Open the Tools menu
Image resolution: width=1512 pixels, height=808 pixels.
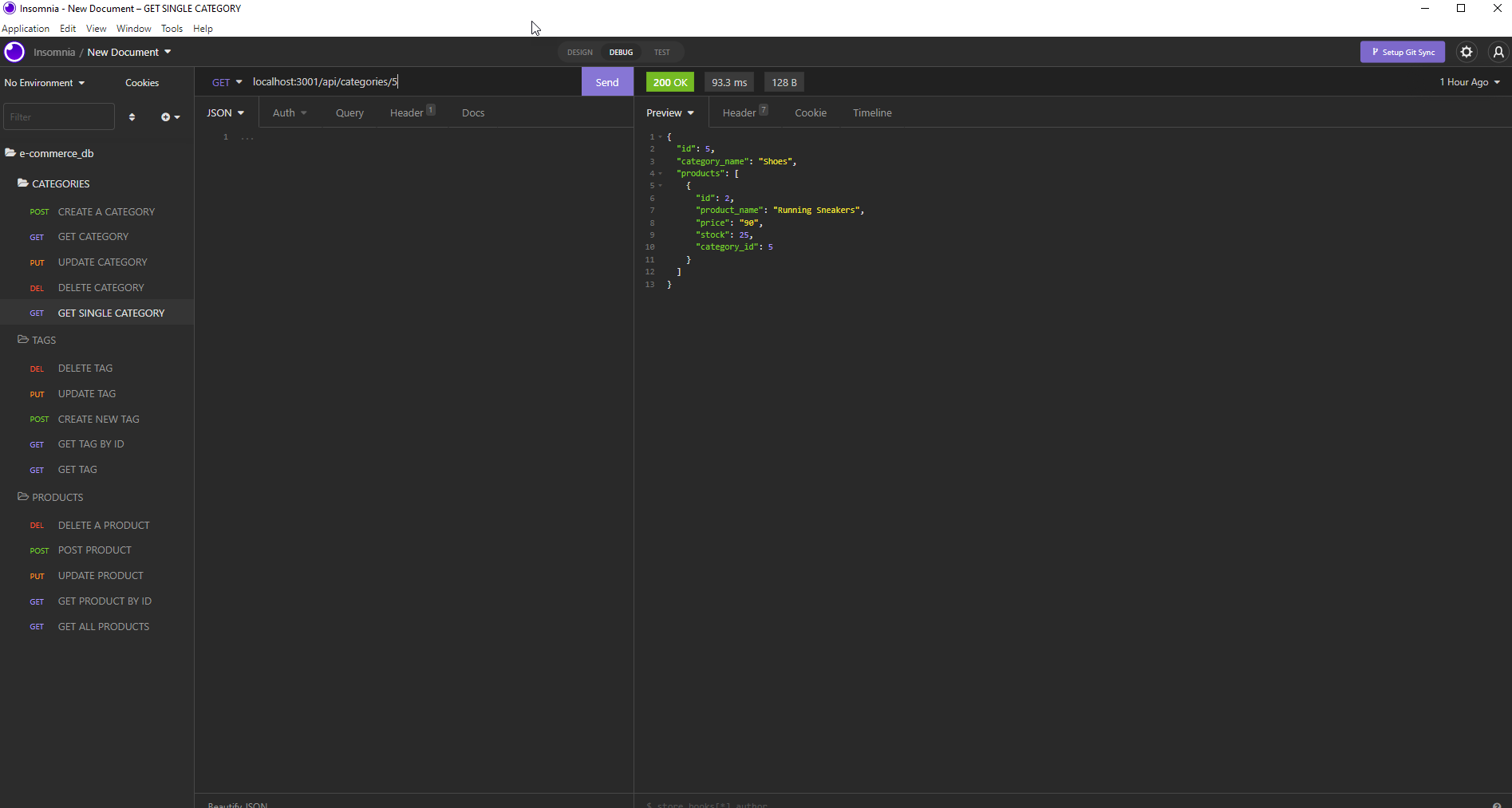click(172, 29)
